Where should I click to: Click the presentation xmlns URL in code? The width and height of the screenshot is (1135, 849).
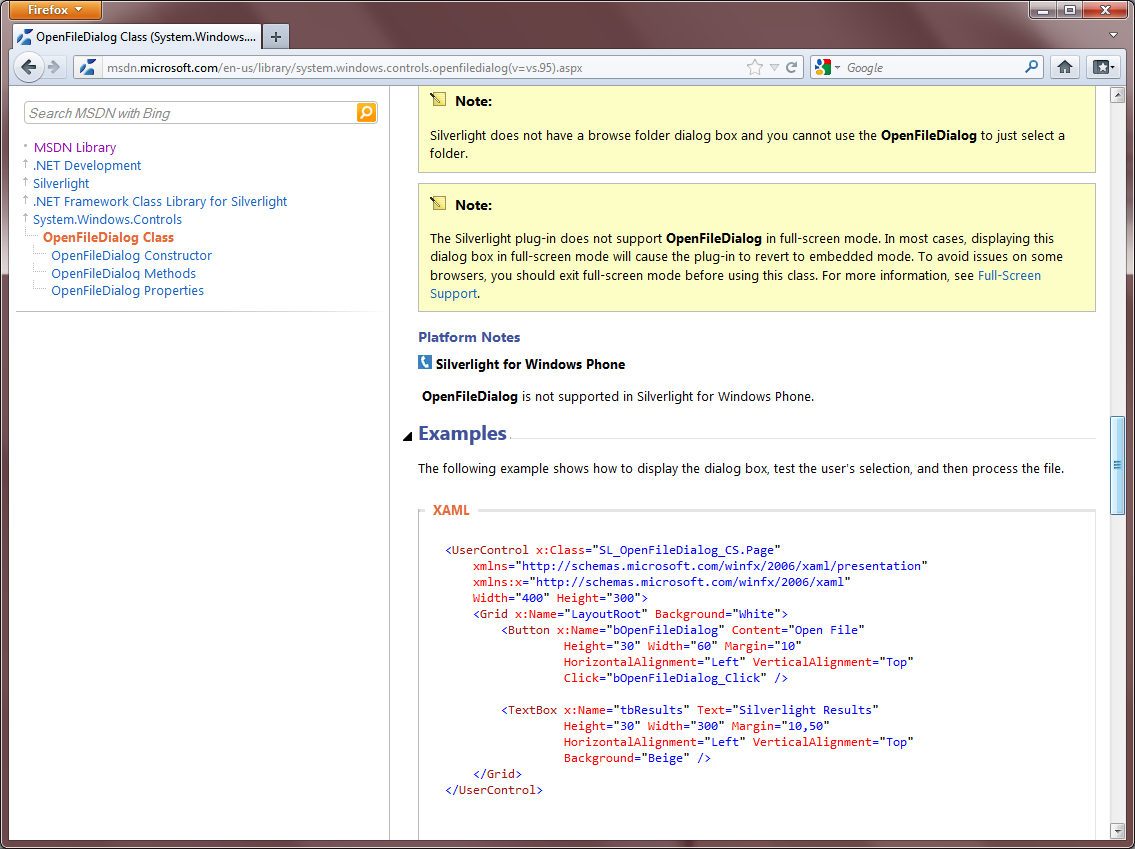pos(721,566)
